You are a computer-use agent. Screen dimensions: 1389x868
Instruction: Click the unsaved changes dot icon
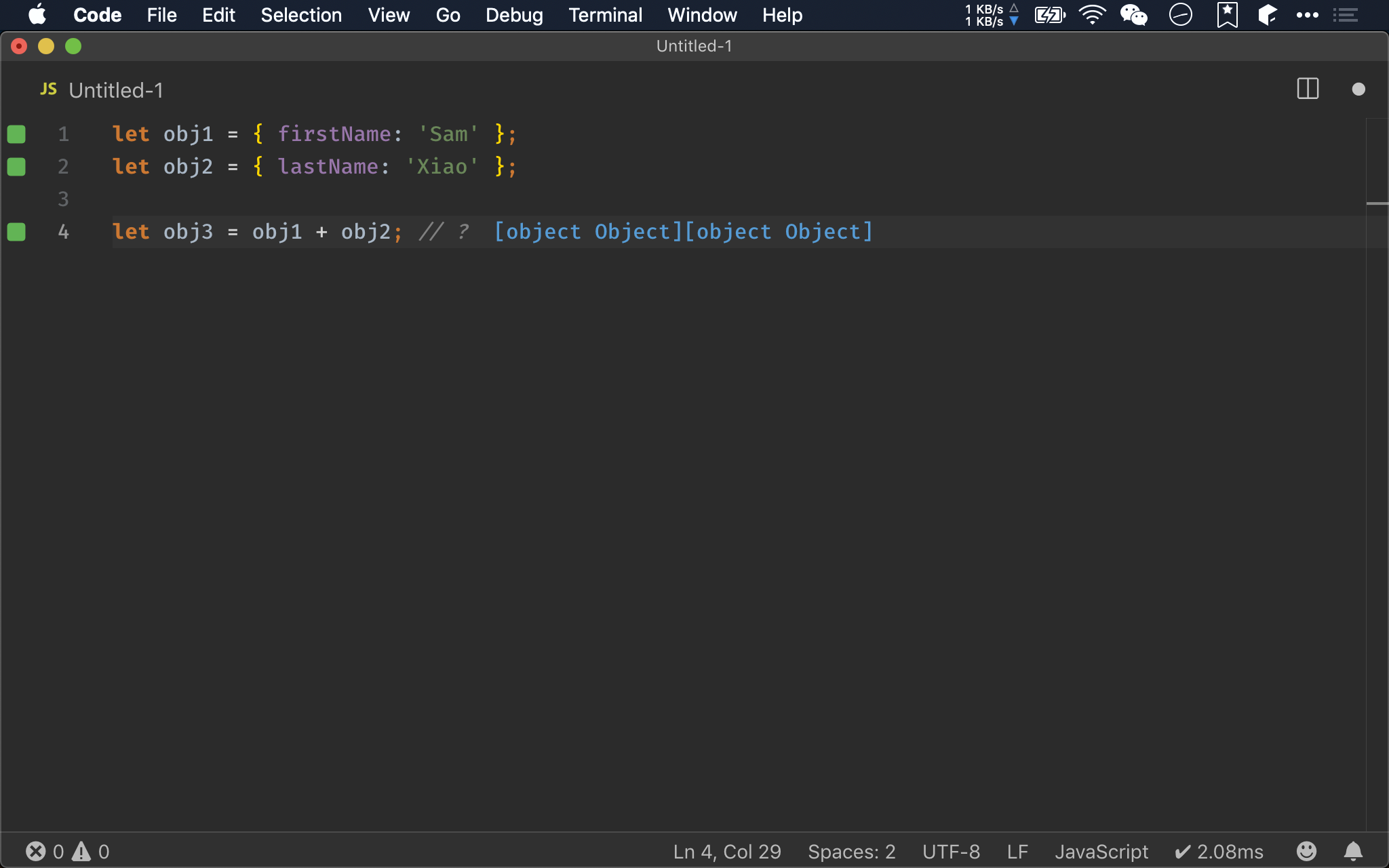coord(1358,89)
